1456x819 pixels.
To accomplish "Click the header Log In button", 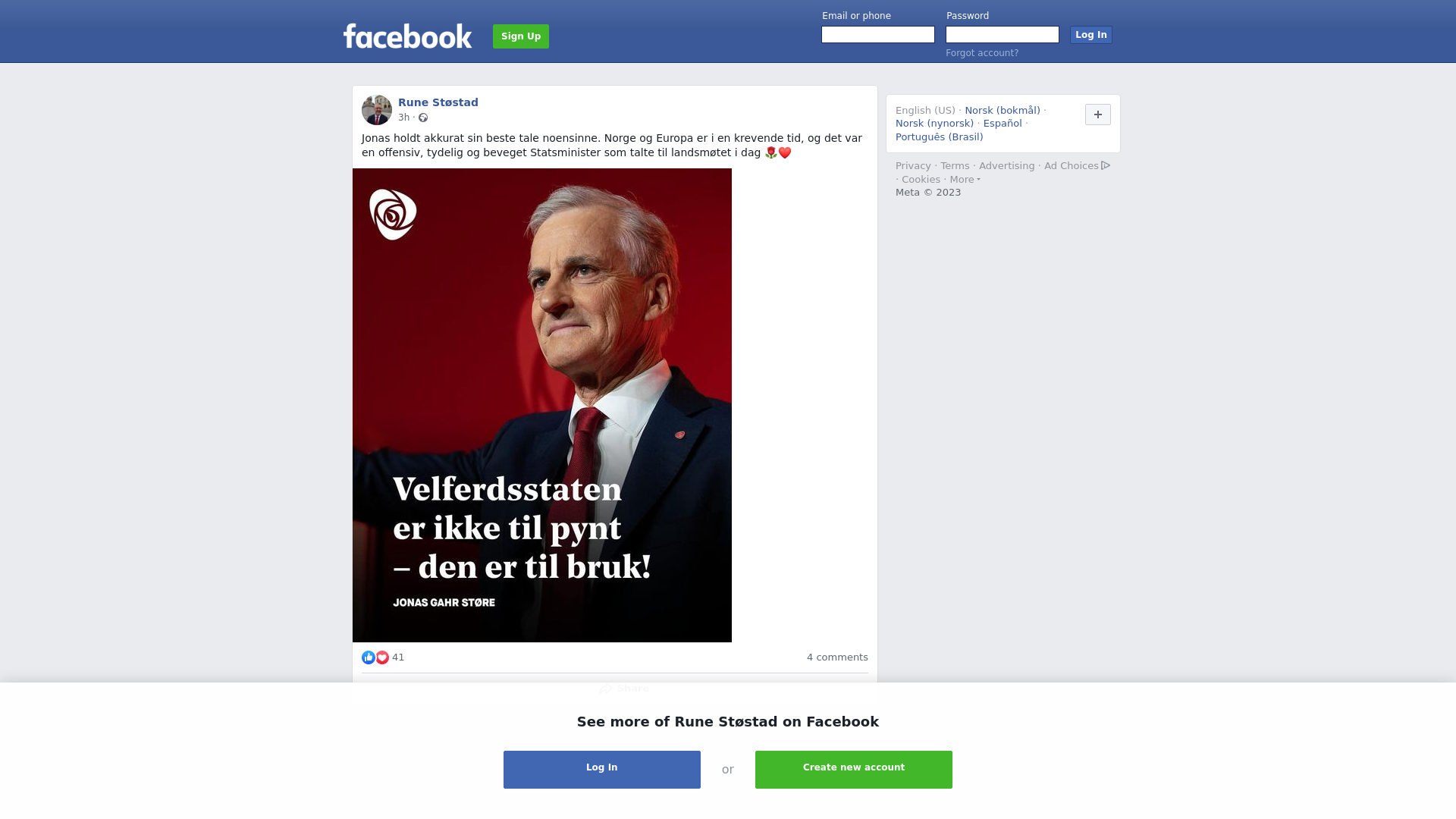I will (1091, 35).
